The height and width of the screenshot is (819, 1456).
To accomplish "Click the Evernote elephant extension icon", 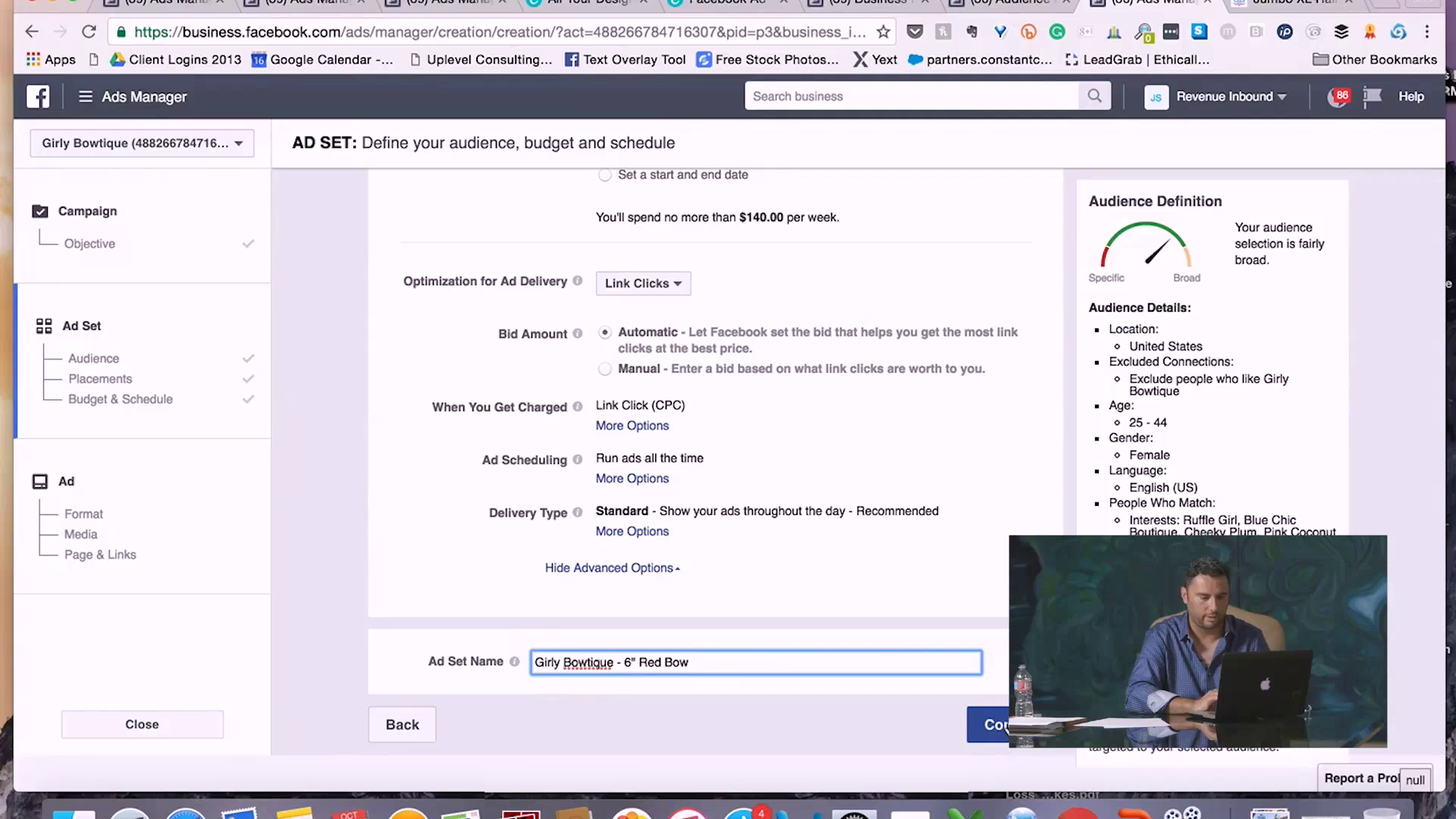I will [x=972, y=32].
